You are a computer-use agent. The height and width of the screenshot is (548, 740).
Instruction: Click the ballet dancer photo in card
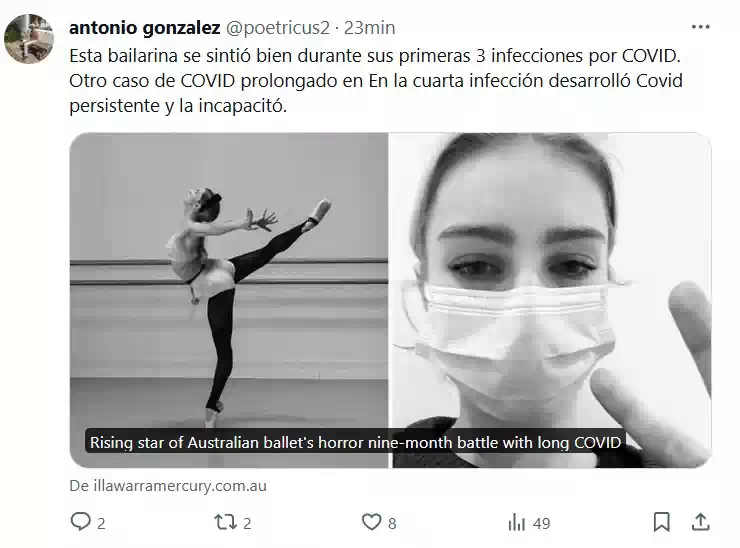pos(229,300)
